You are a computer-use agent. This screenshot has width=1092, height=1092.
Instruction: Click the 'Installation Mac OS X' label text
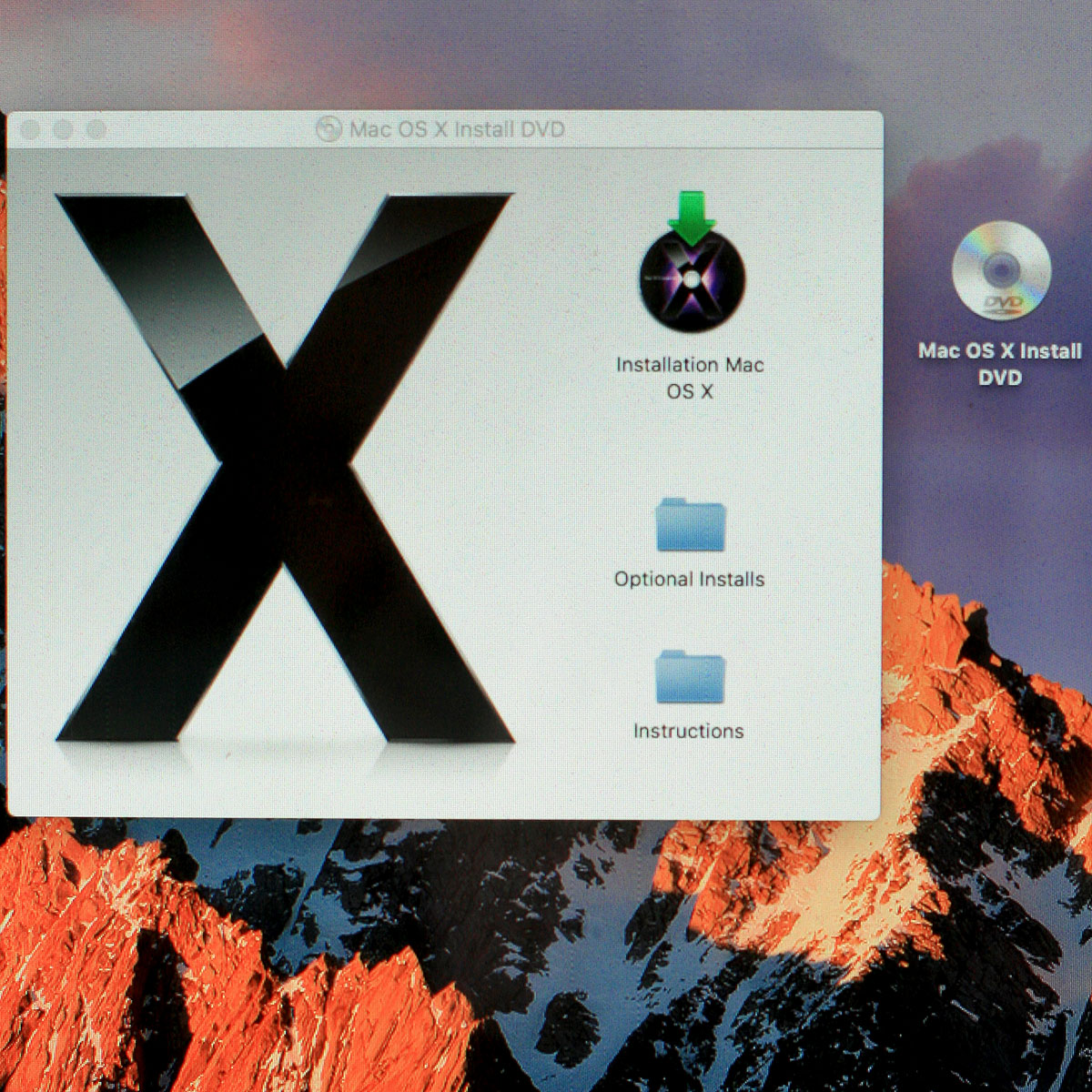pyautogui.click(x=690, y=378)
